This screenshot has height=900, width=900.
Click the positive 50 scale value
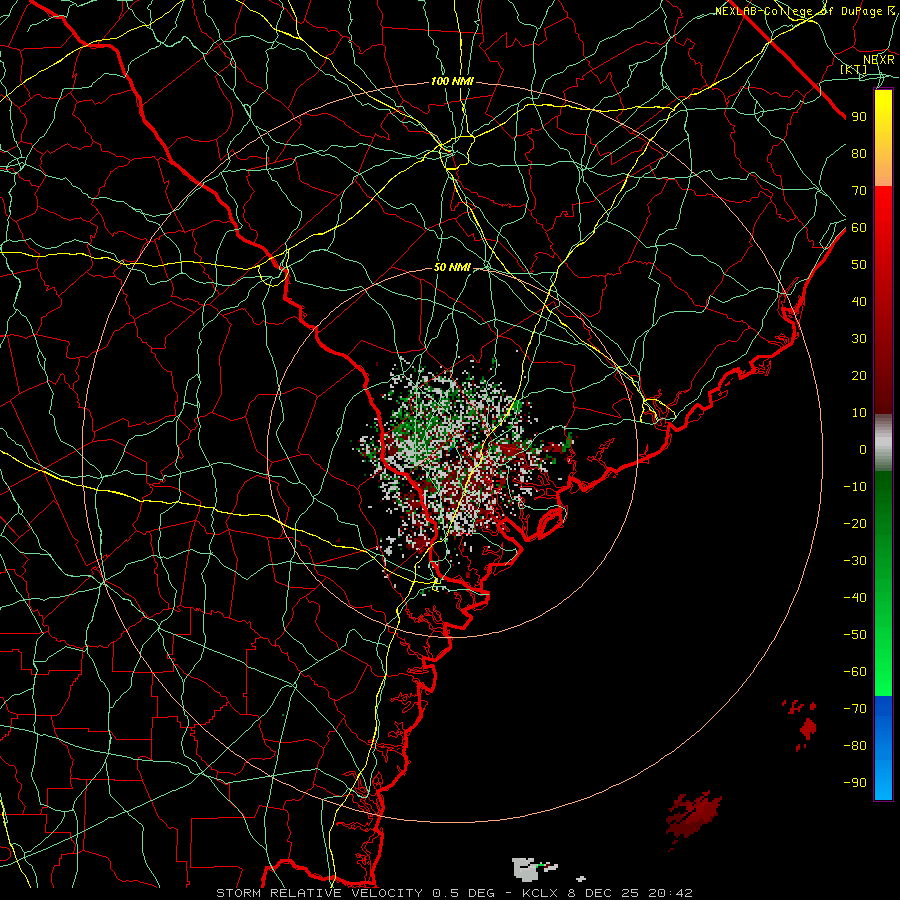click(x=859, y=265)
